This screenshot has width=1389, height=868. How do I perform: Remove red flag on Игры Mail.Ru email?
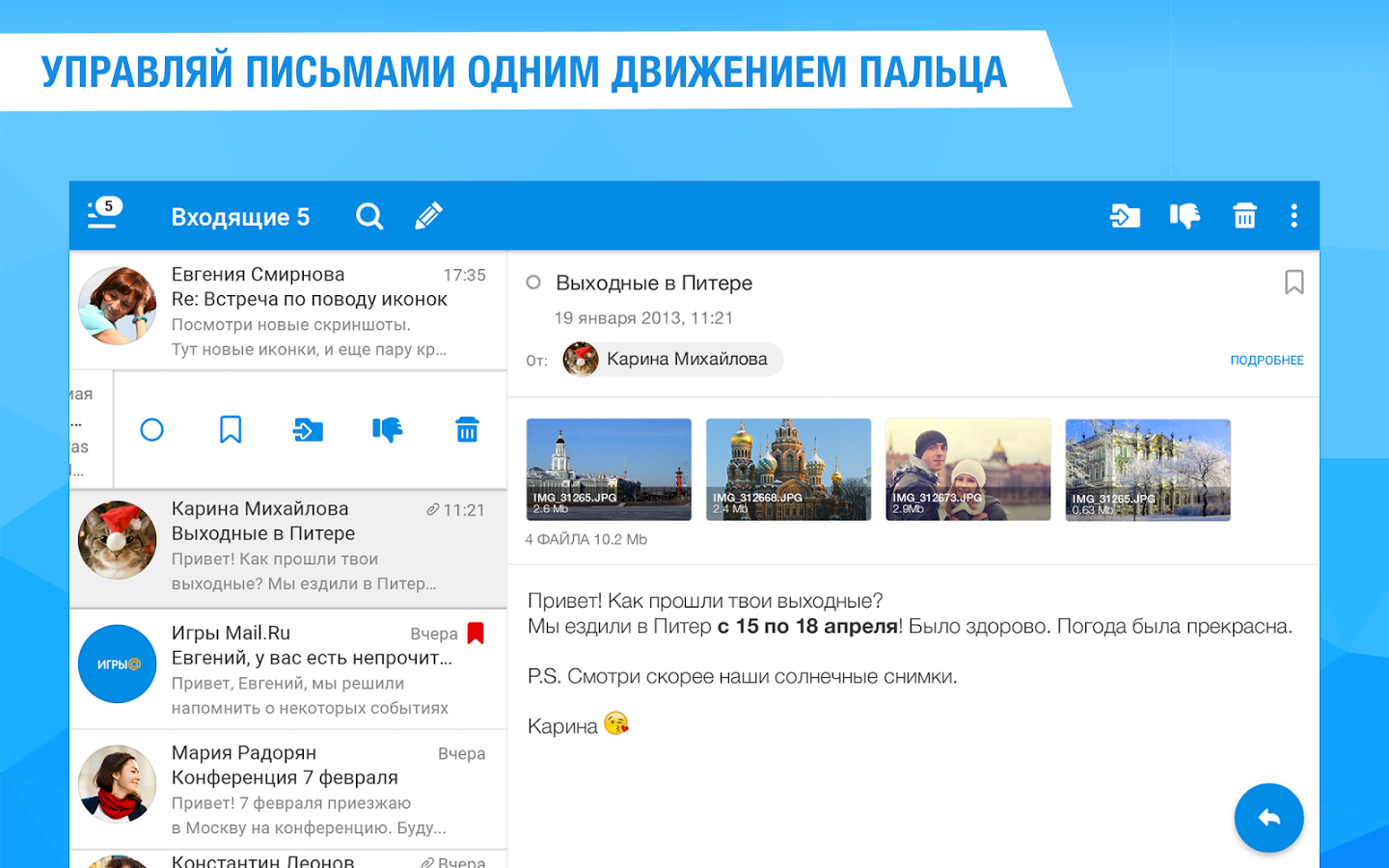tap(476, 633)
